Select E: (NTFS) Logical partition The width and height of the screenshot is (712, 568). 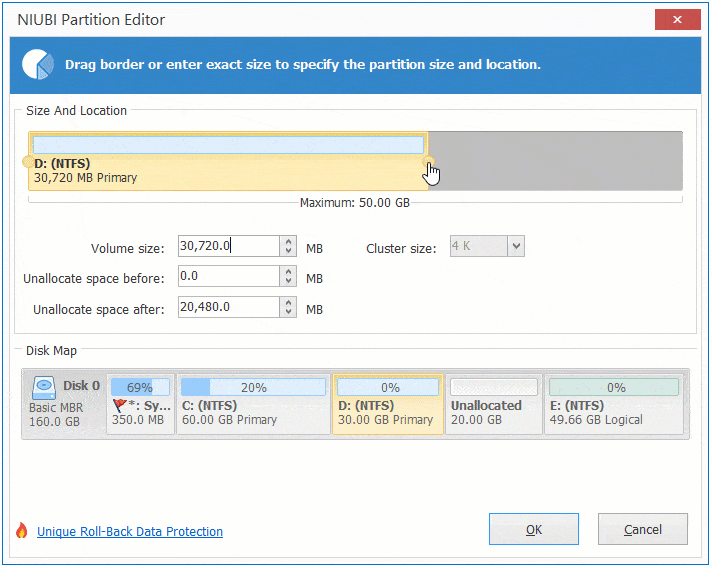pos(614,405)
